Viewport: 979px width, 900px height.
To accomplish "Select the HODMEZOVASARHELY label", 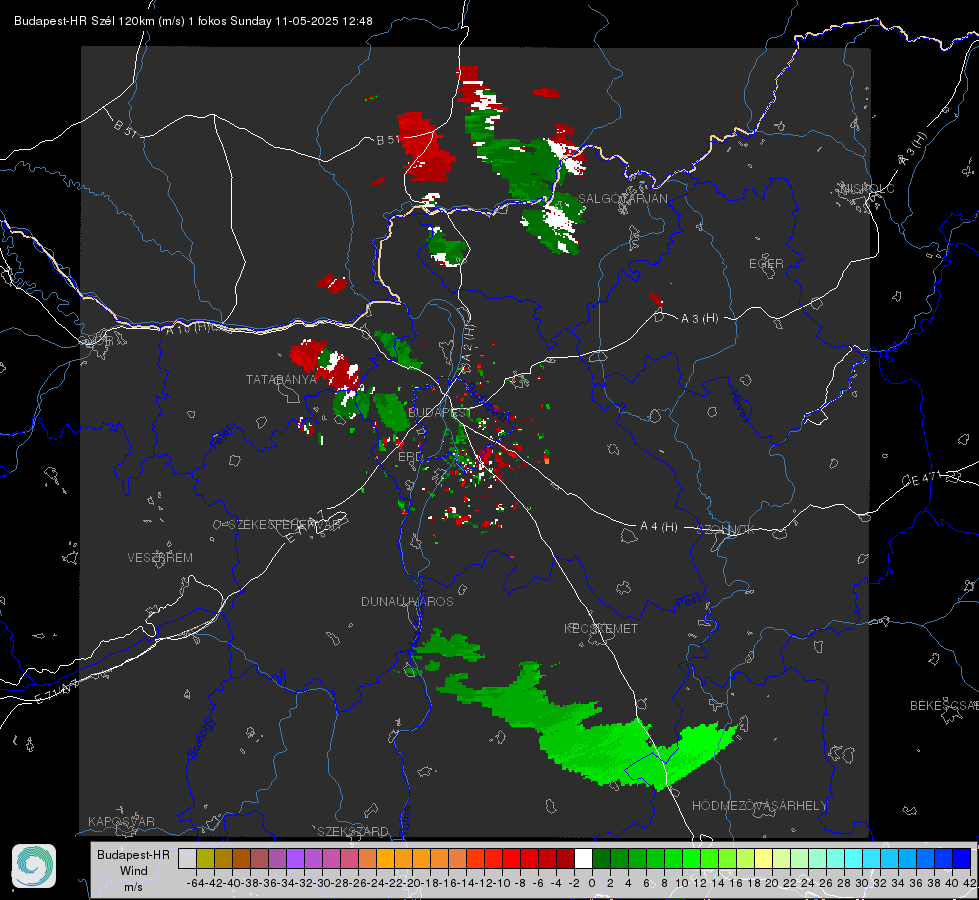I will 759,806.
